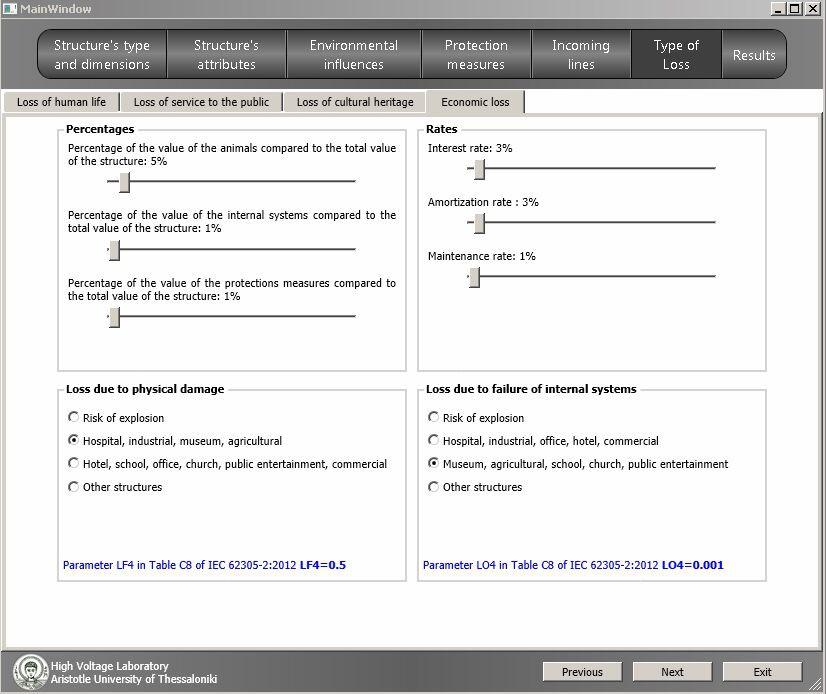Open the Incoming lines section
Viewport: 826px width, 694px height.
[x=581, y=54]
